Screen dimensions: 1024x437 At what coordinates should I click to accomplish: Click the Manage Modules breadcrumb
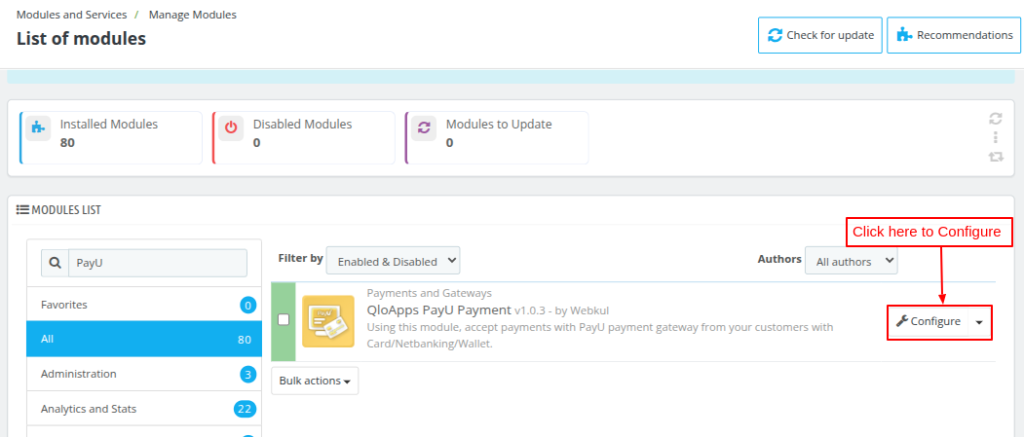point(193,14)
